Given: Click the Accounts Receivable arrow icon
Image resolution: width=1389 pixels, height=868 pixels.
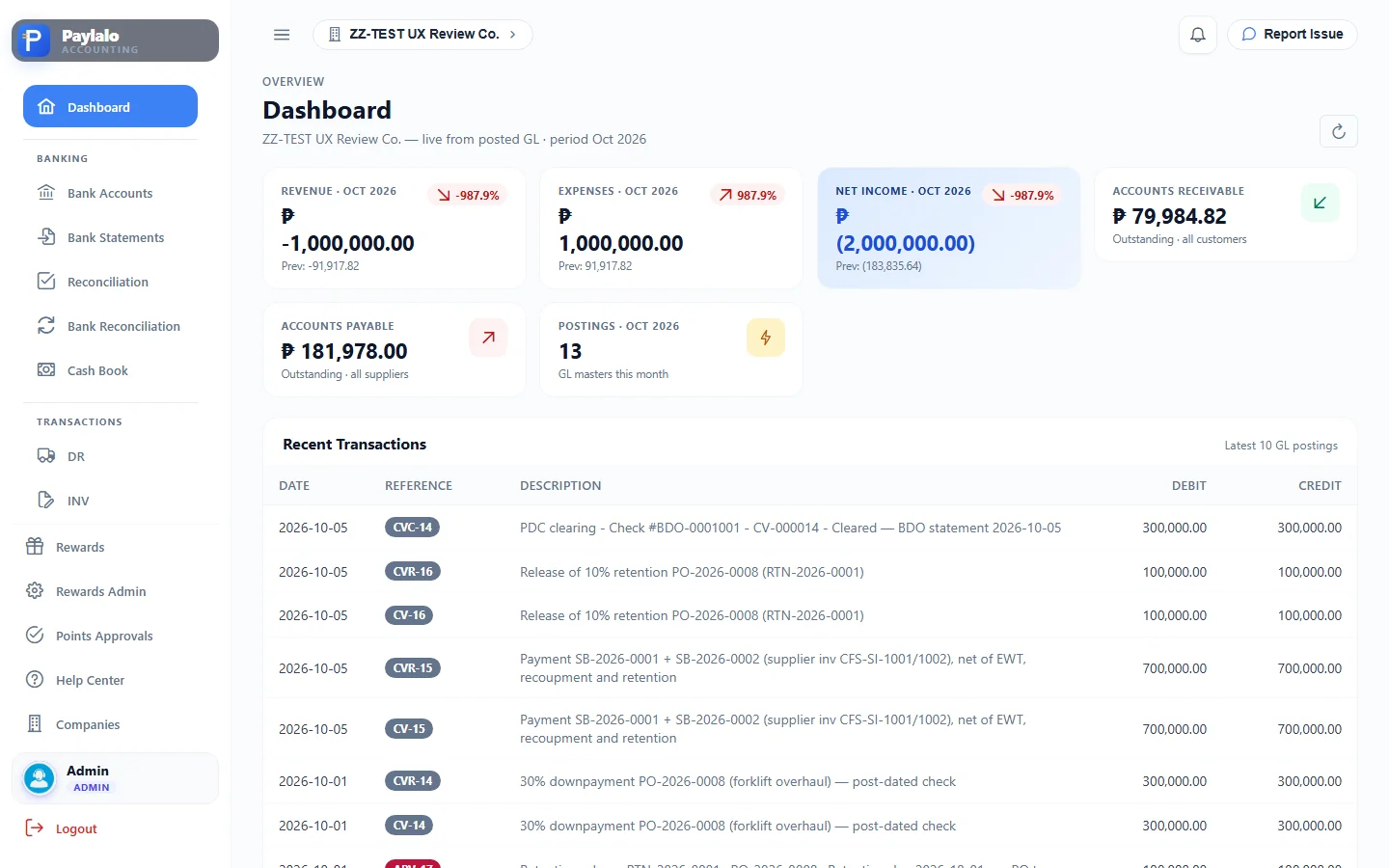Looking at the screenshot, I should click(x=1320, y=203).
